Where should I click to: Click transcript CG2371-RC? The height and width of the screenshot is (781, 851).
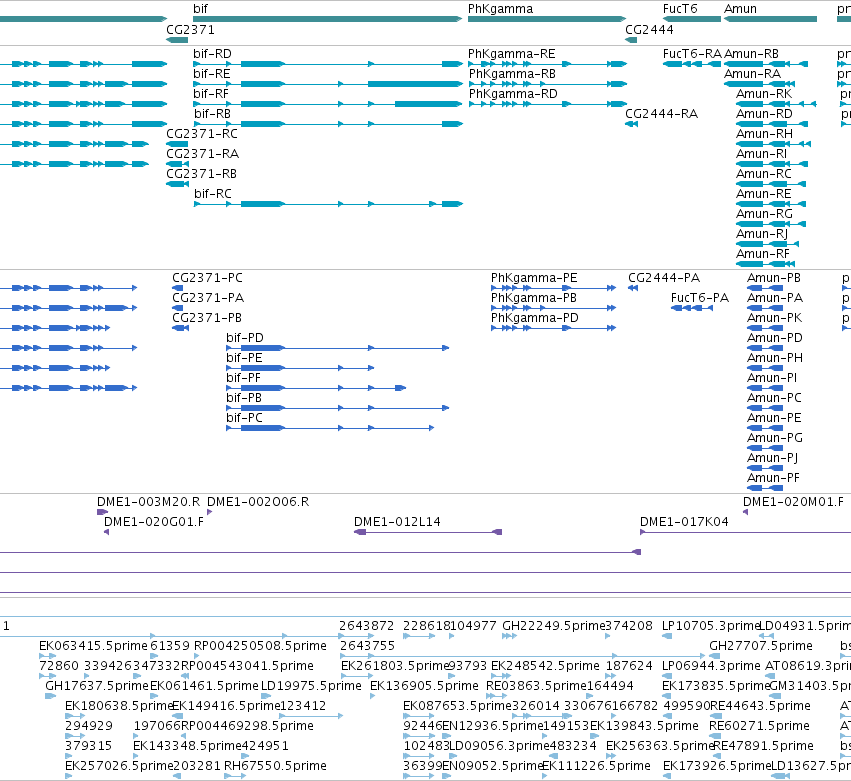click(x=202, y=134)
